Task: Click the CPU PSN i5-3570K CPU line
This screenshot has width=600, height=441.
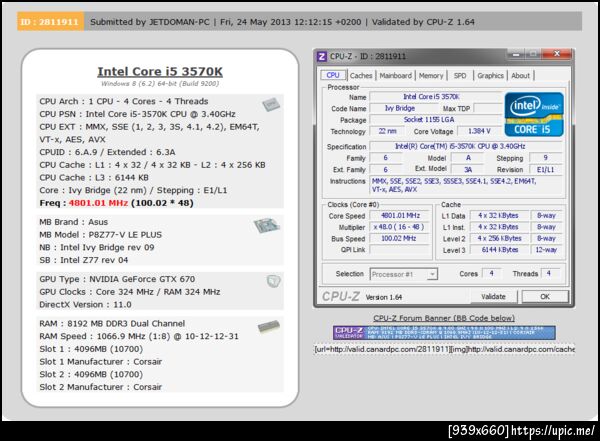Action: (x=137, y=114)
